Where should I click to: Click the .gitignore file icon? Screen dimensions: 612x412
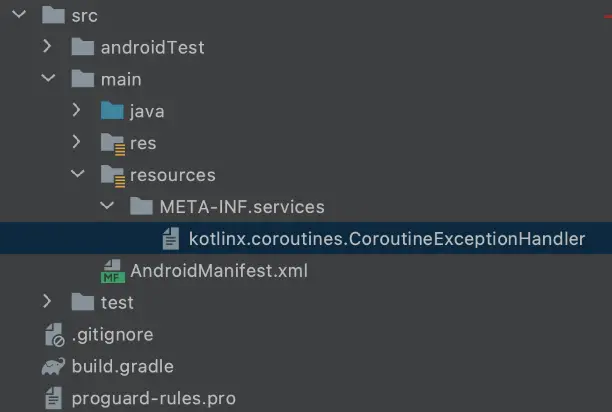tap(54, 334)
